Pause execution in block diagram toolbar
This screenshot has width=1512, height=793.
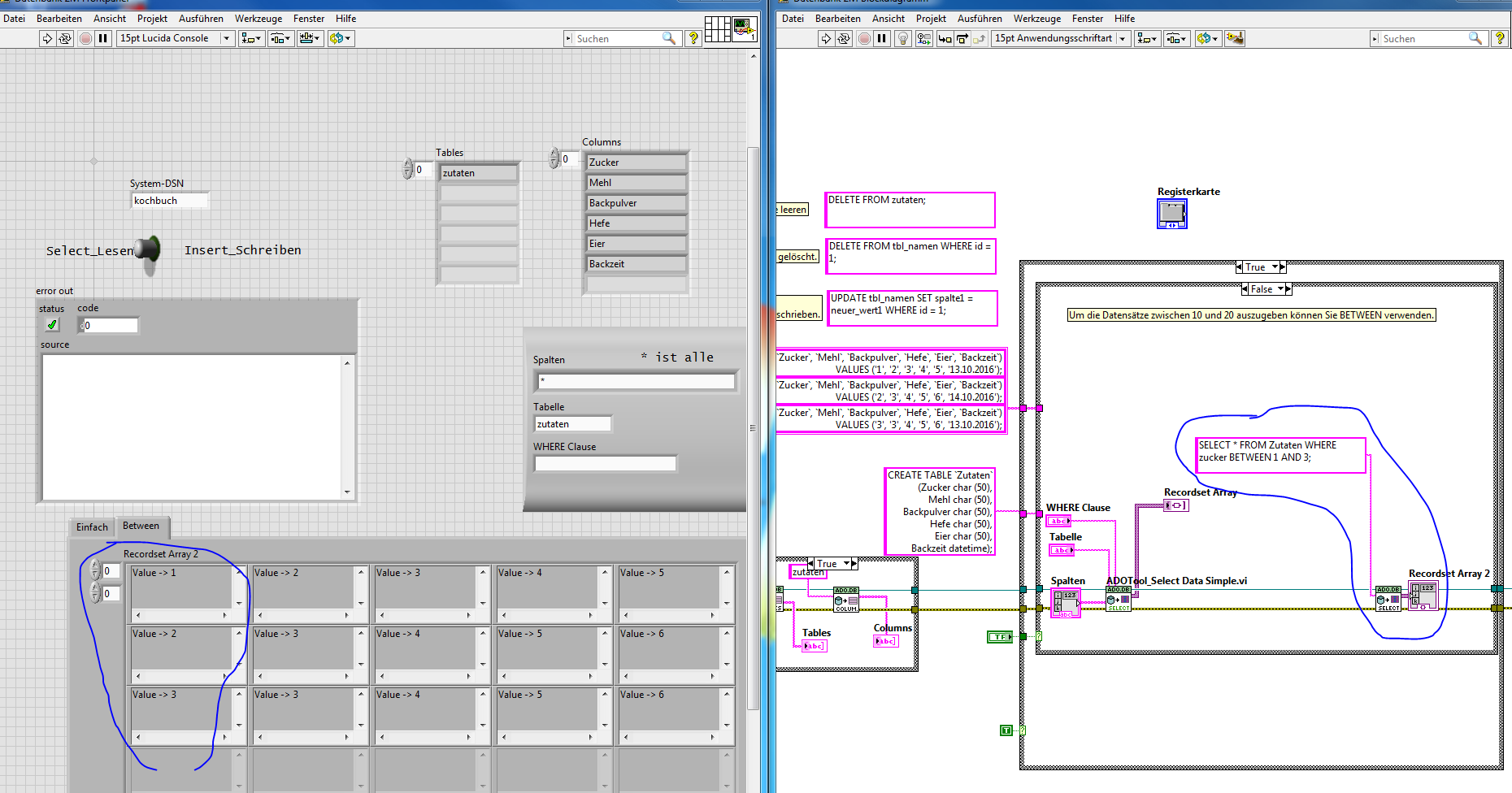(882, 38)
